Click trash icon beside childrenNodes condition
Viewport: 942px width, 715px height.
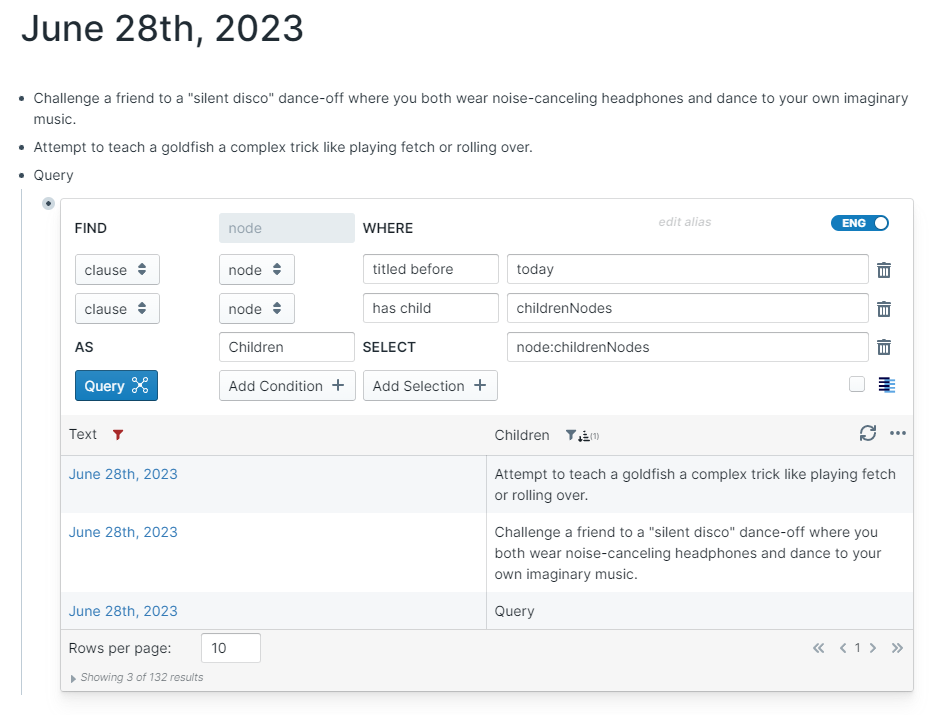(884, 309)
